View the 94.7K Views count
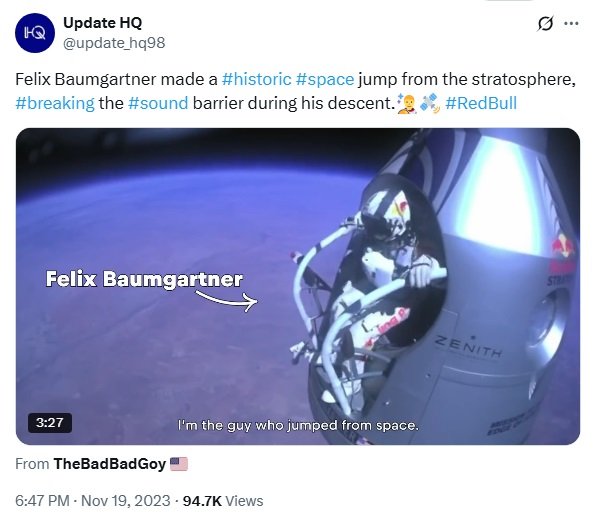 223,501
